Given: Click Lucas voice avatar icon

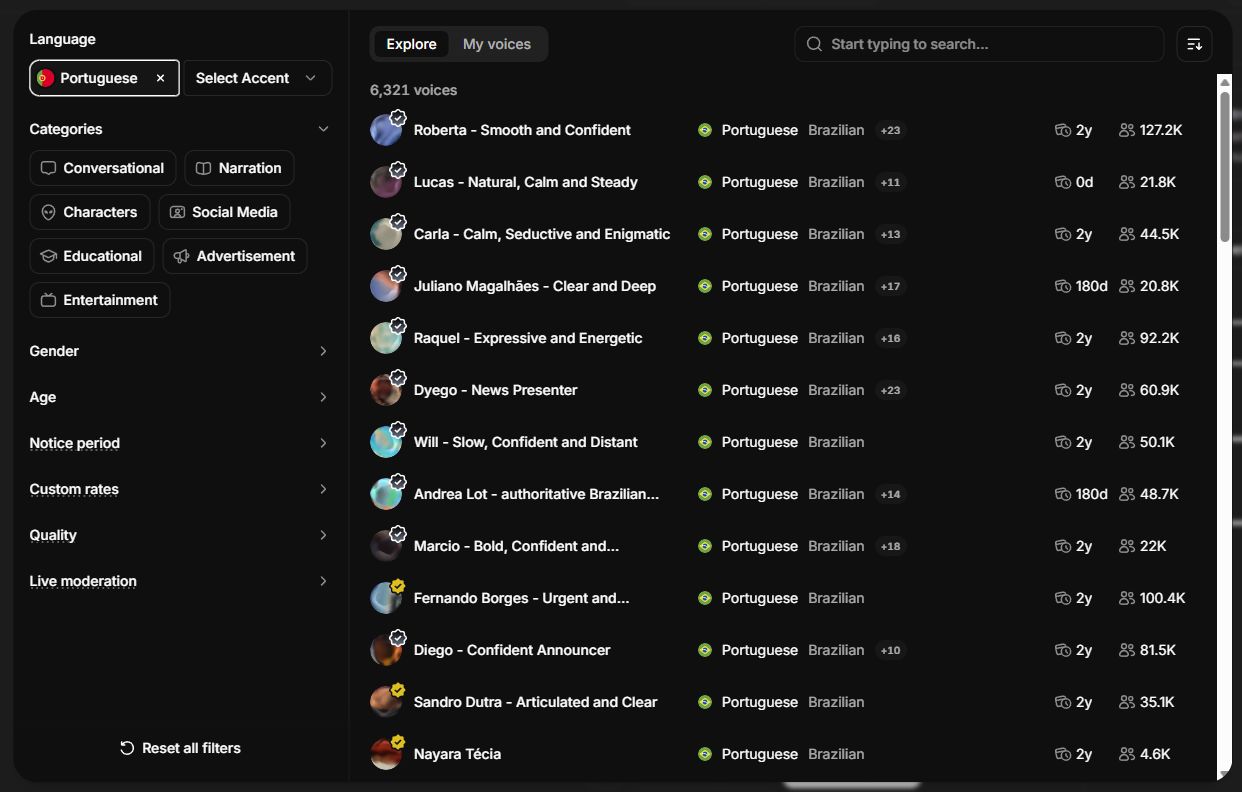Looking at the screenshot, I should coord(386,182).
